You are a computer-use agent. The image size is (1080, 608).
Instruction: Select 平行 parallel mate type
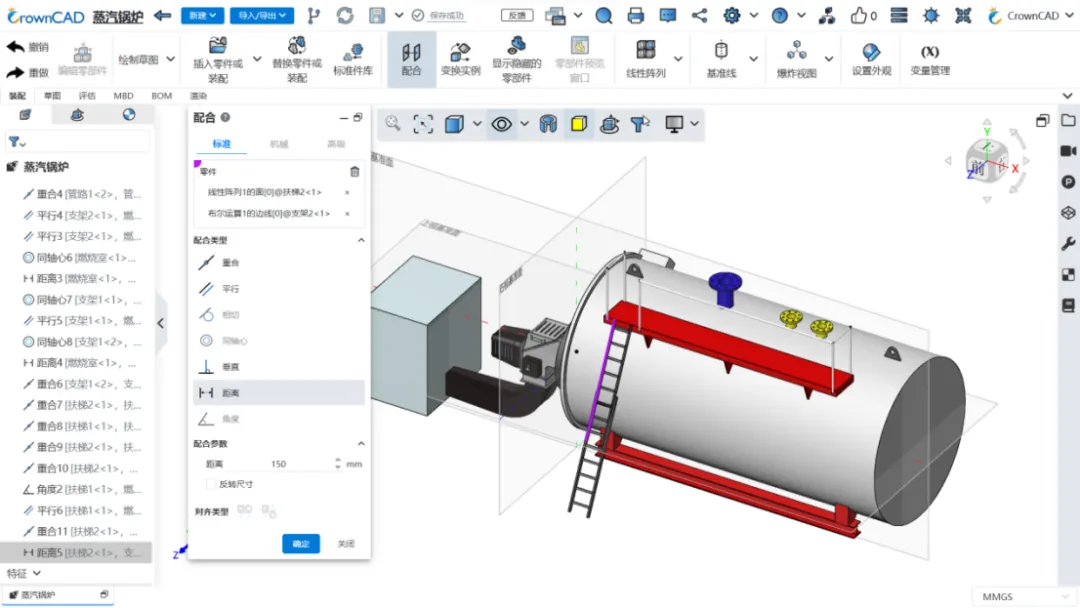[278, 289]
